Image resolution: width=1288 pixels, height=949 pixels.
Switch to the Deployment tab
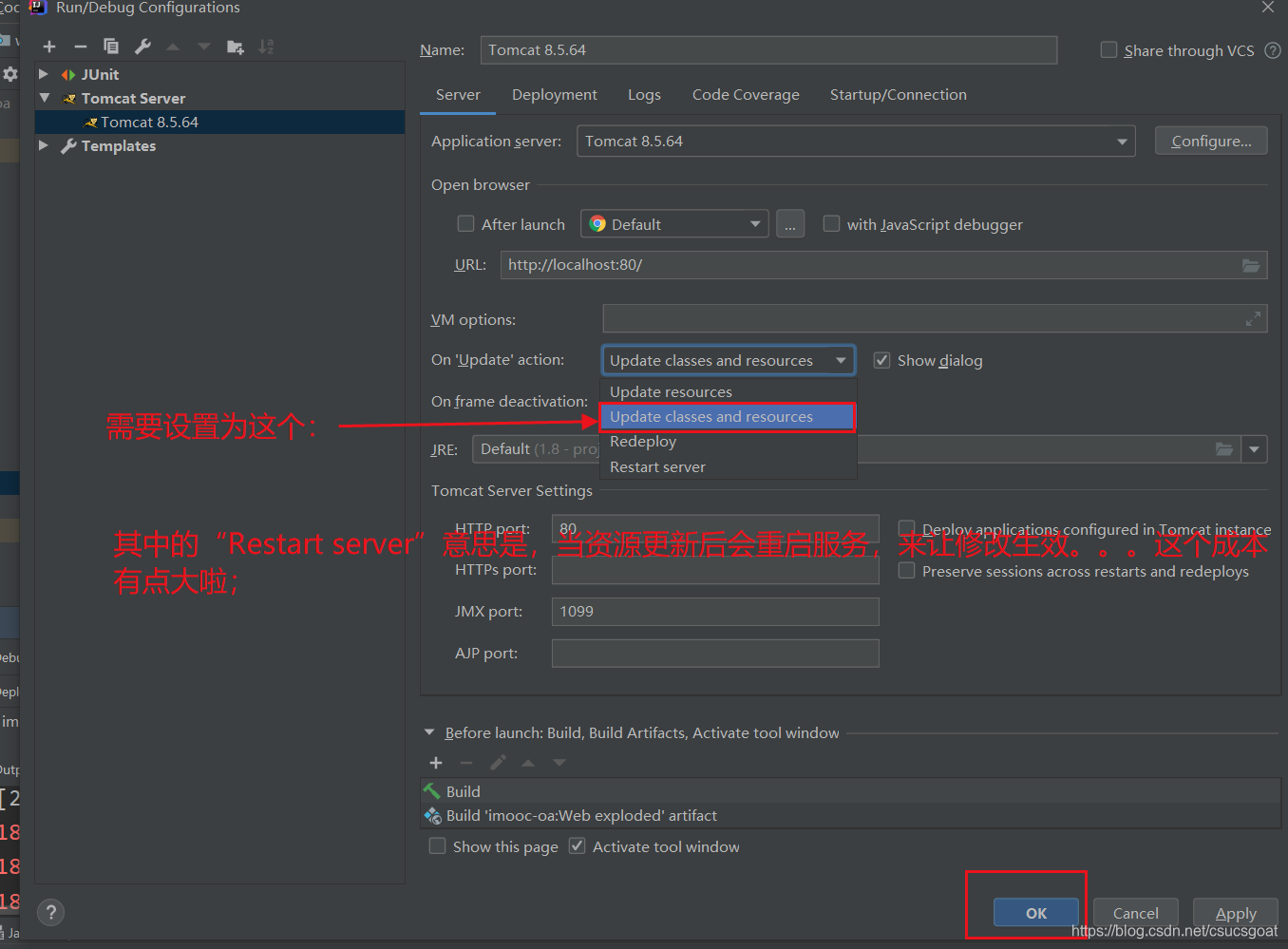[x=555, y=95]
